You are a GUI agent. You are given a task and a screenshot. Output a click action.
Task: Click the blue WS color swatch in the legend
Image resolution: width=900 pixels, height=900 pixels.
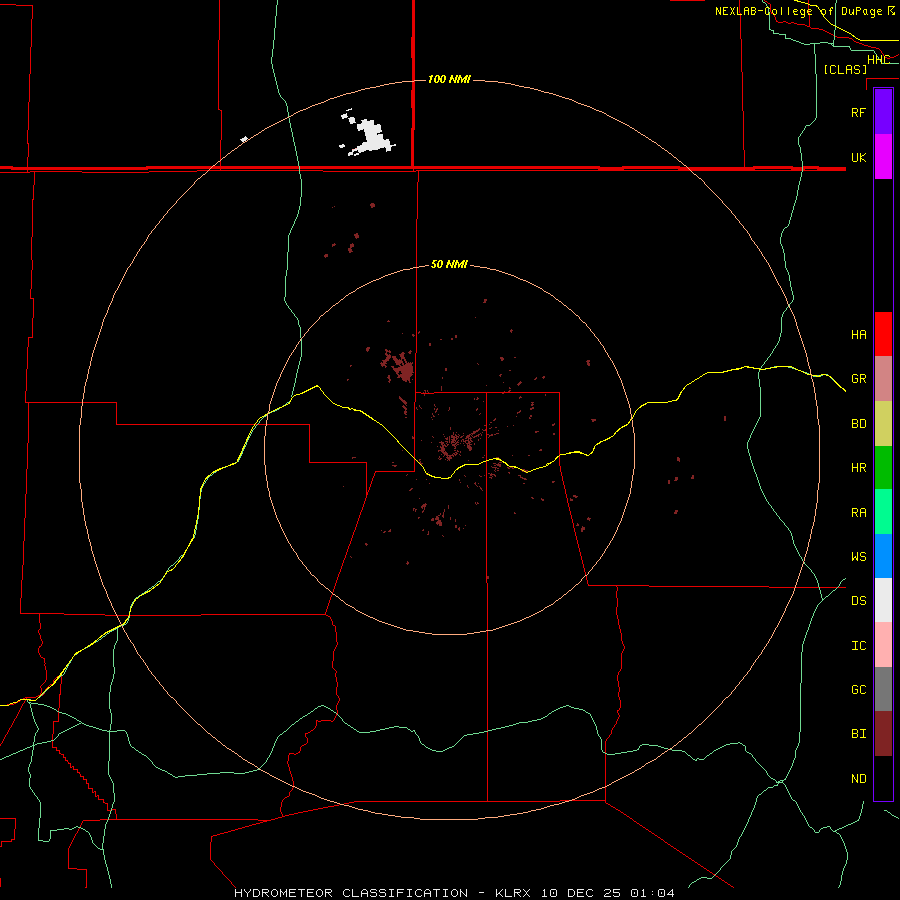[883, 556]
